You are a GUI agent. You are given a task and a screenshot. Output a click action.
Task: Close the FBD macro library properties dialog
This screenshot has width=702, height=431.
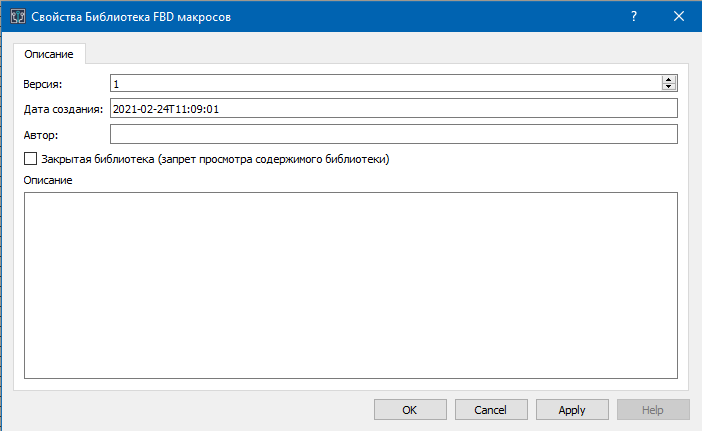pos(679,15)
